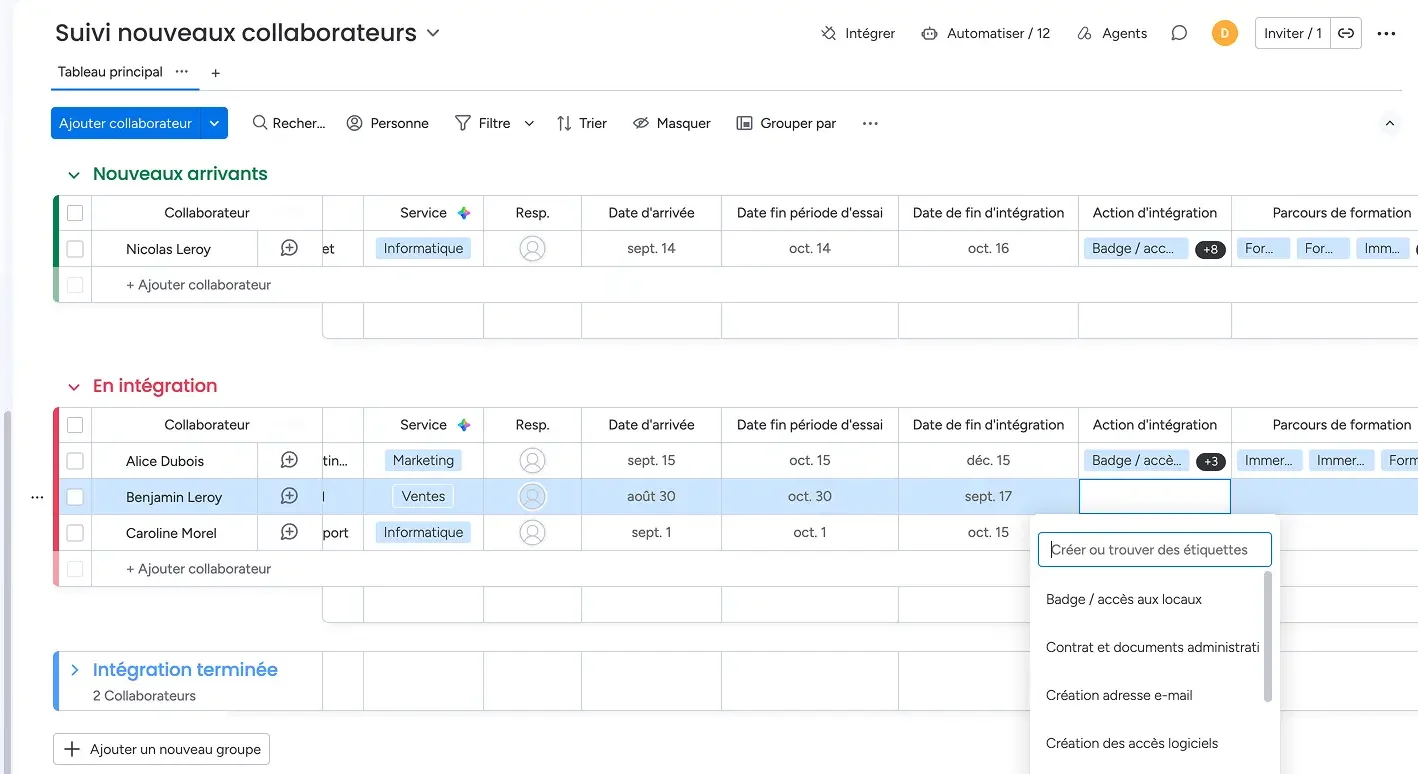Collapse the header with the up chevron
The image size is (1418, 774).
[1389, 123]
